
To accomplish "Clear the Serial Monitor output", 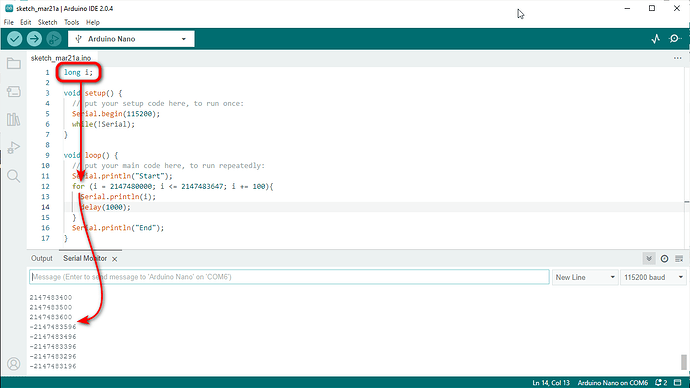I will click(679, 259).
